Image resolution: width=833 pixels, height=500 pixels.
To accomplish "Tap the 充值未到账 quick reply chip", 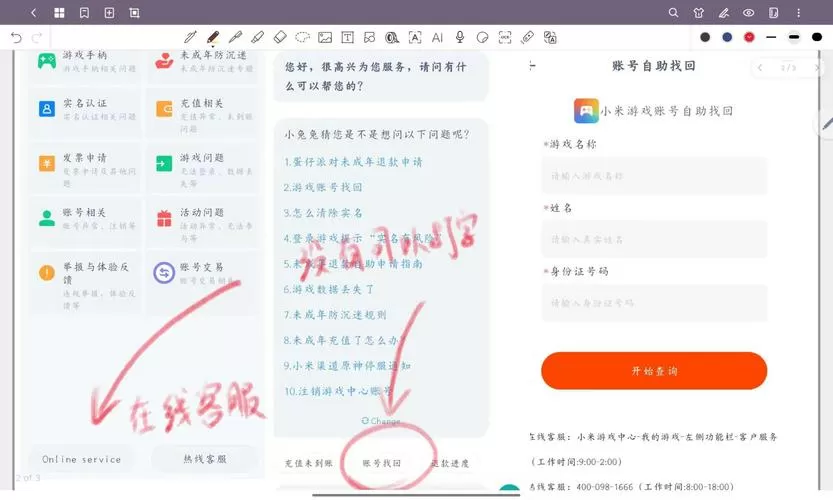I will (x=309, y=463).
